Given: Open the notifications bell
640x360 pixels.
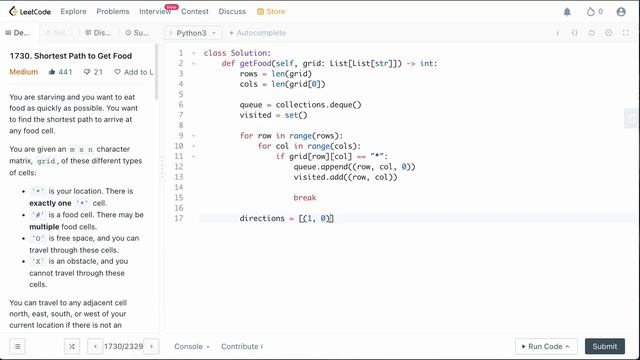Looking at the screenshot, I should tap(567, 12).
